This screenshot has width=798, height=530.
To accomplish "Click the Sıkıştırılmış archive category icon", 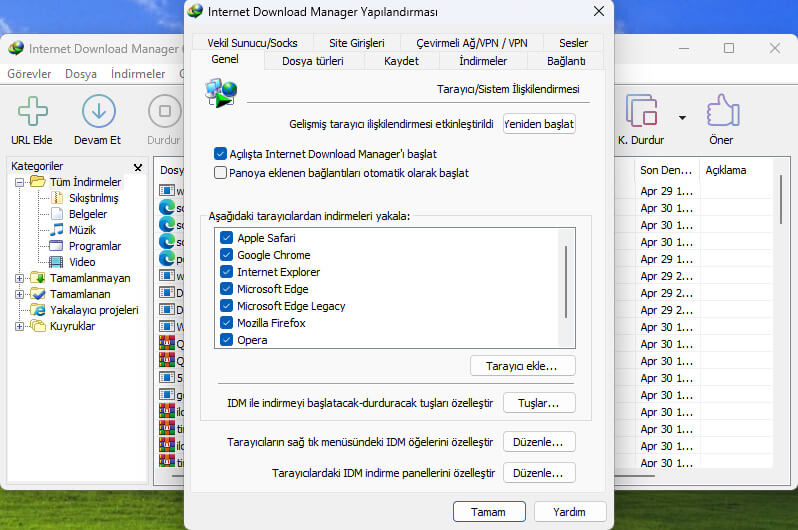I will (x=58, y=198).
